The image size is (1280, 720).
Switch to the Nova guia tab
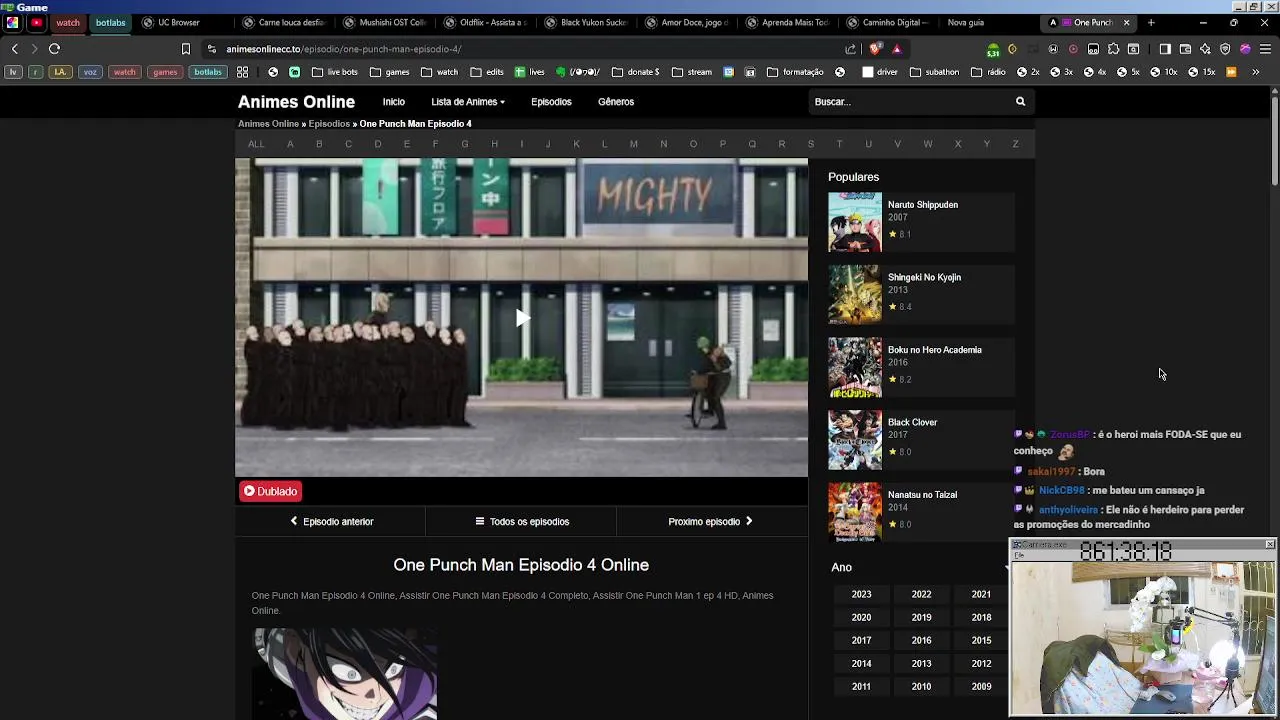tap(965, 22)
